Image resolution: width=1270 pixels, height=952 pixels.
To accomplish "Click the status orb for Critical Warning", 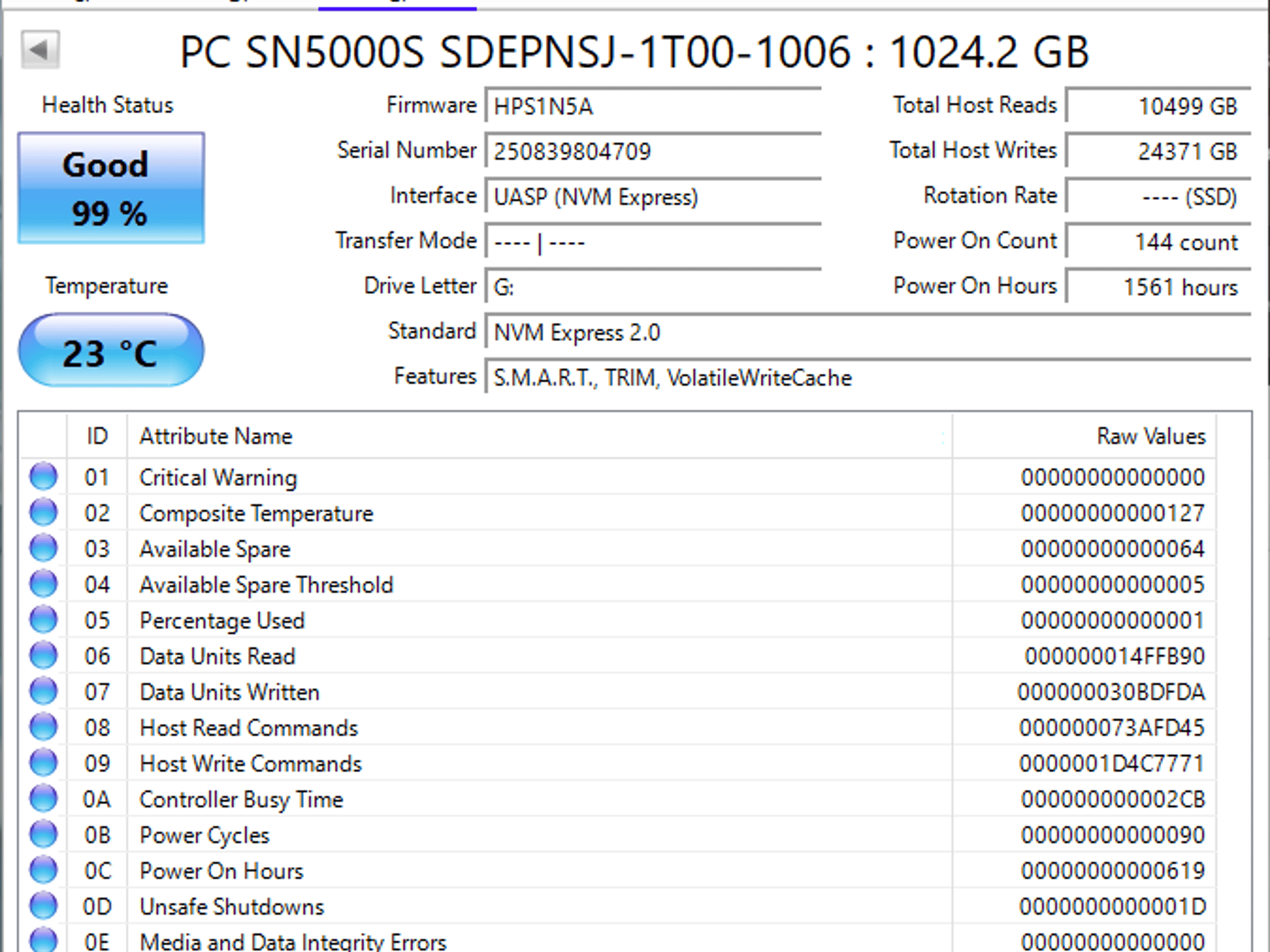I will (43, 477).
